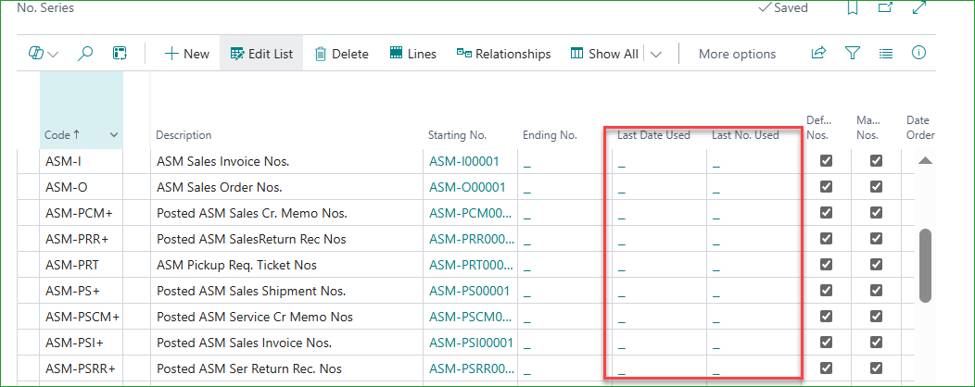This screenshot has width=975, height=387.
Task: Select the ASM-I code cell
Action: [81, 162]
